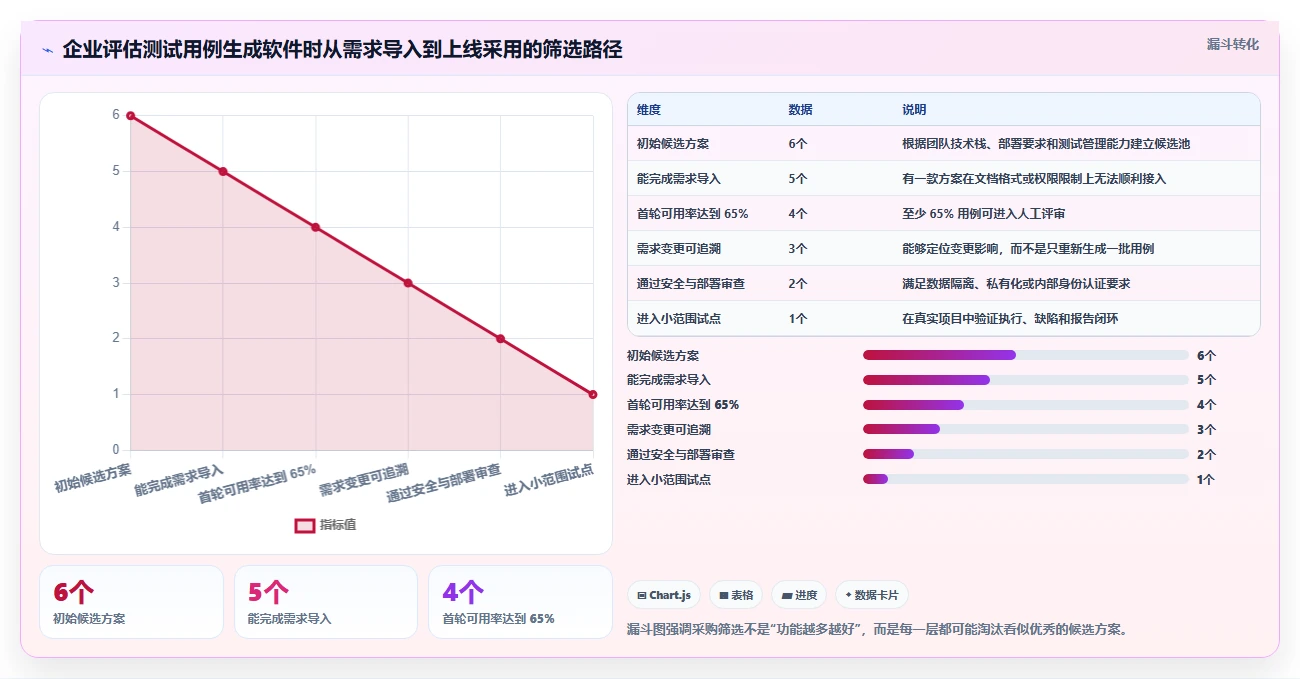Select the 表格 tag chip
Screen dimensions: 1300x679
735,595
